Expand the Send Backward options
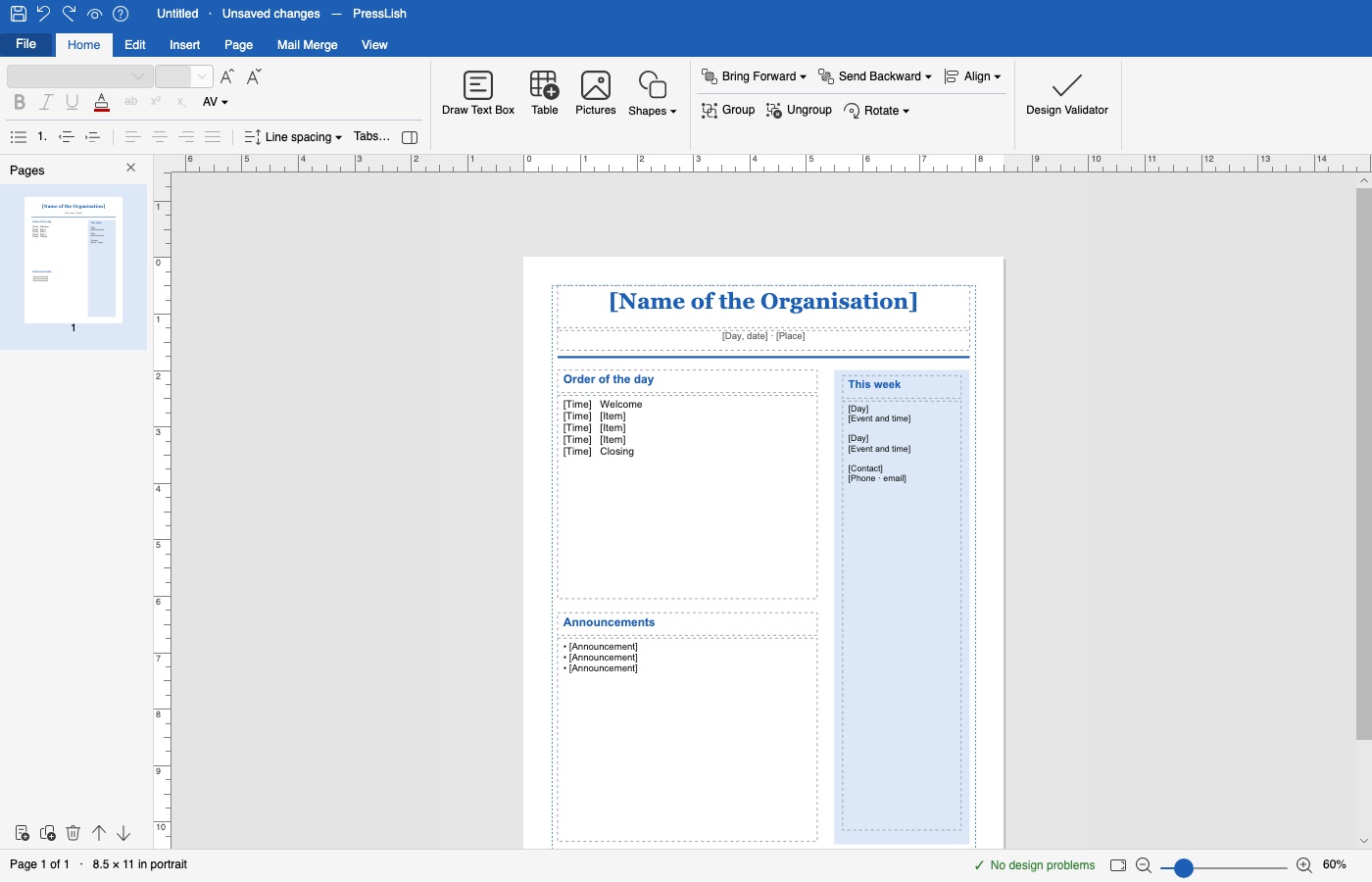1372x882 pixels. click(x=875, y=76)
